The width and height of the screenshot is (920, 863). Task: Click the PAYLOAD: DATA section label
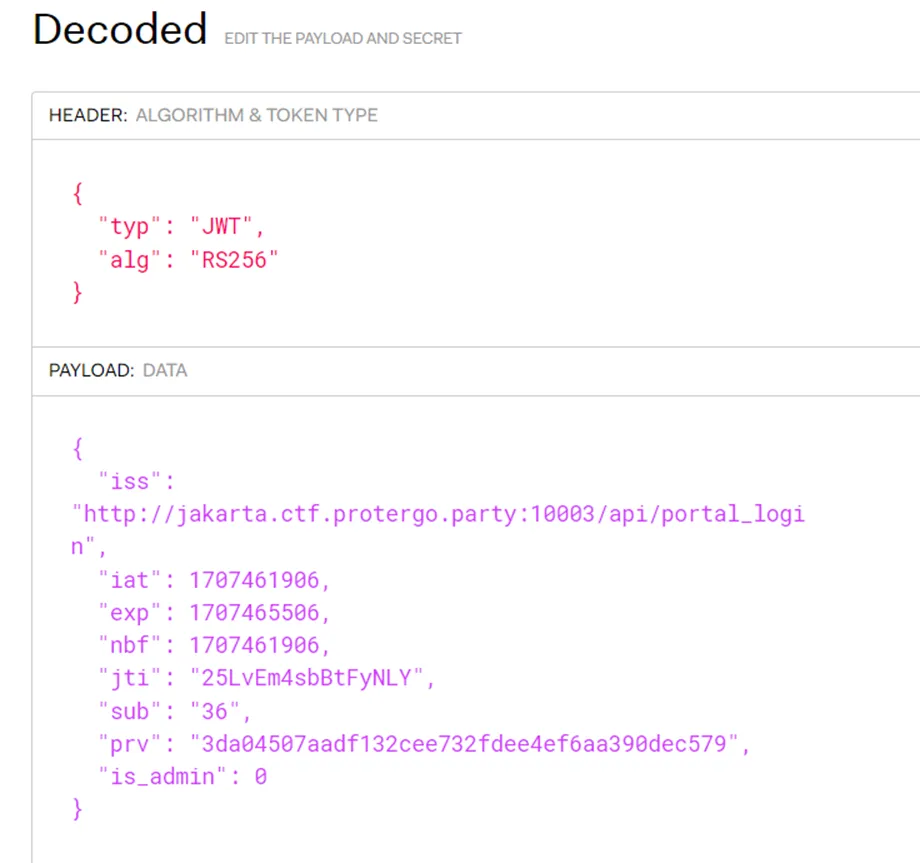(118, 370)
